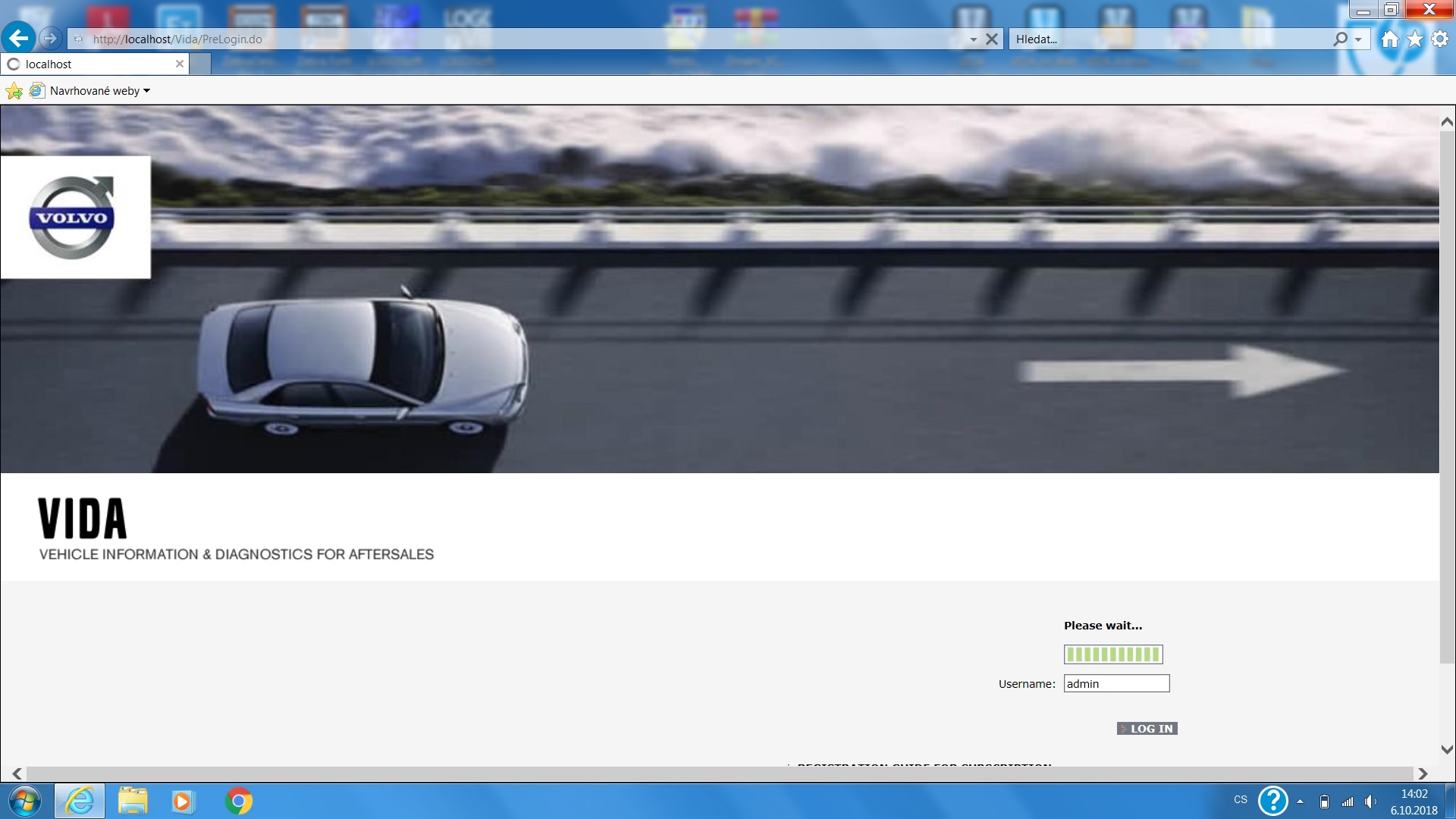Open favorites star in toolbar

click(1415, 39)
